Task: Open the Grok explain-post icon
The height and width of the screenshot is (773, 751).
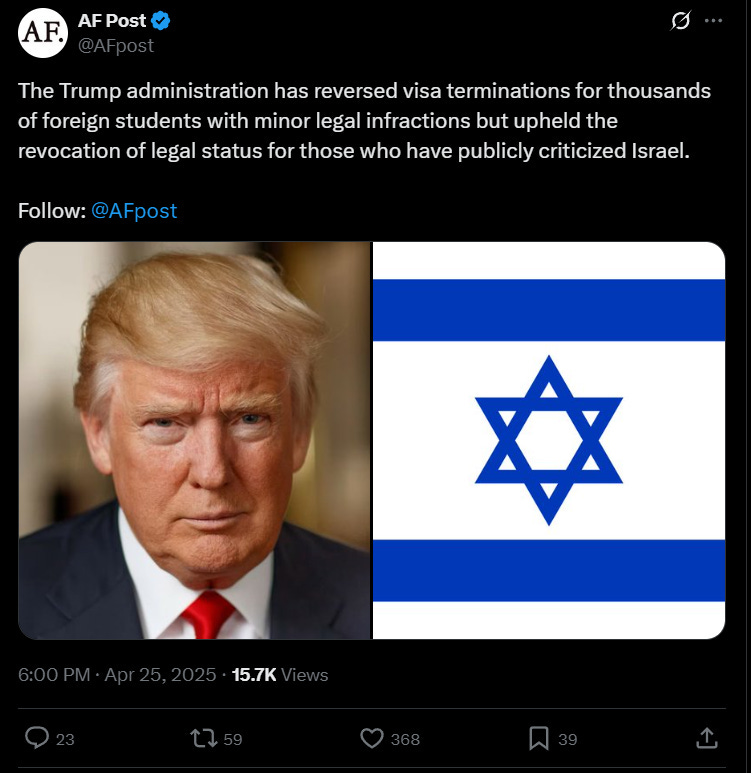Action: point(680,21)
